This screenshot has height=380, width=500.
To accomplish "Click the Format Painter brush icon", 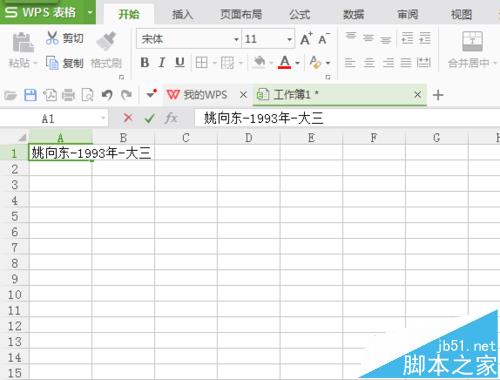I will pos(106,41).
